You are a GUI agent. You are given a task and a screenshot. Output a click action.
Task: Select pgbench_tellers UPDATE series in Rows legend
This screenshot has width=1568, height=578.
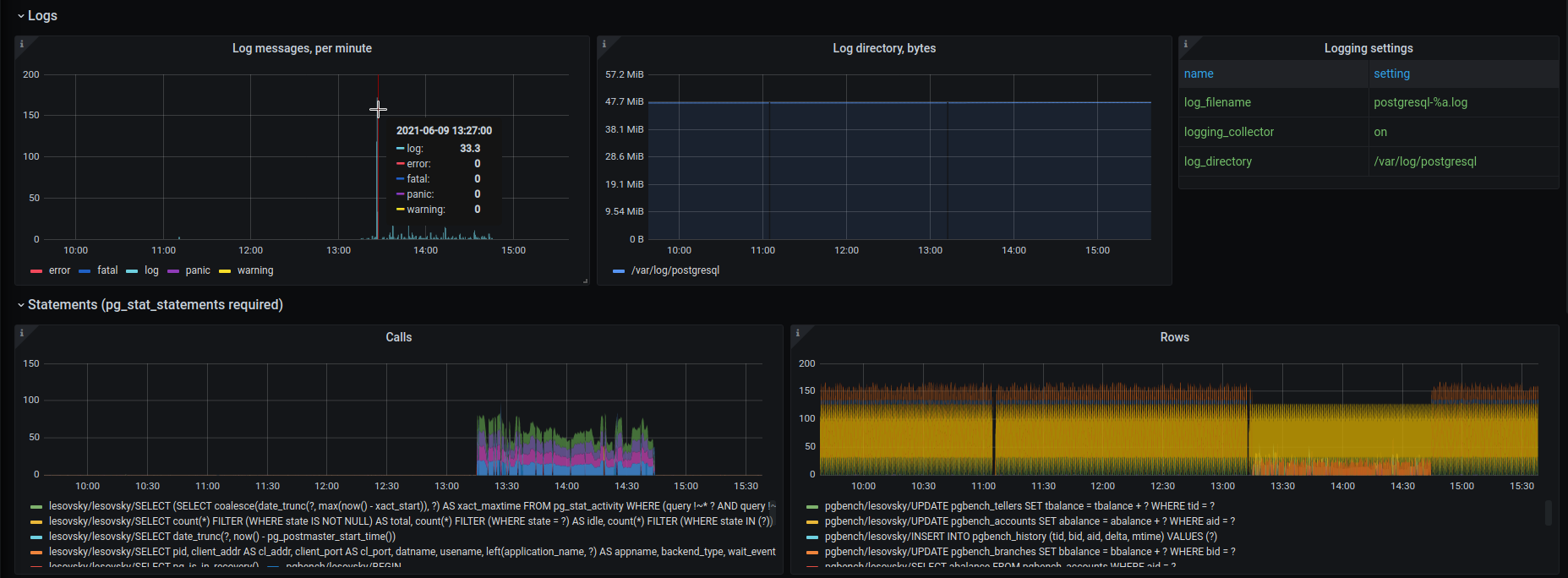click(1019, 506)
